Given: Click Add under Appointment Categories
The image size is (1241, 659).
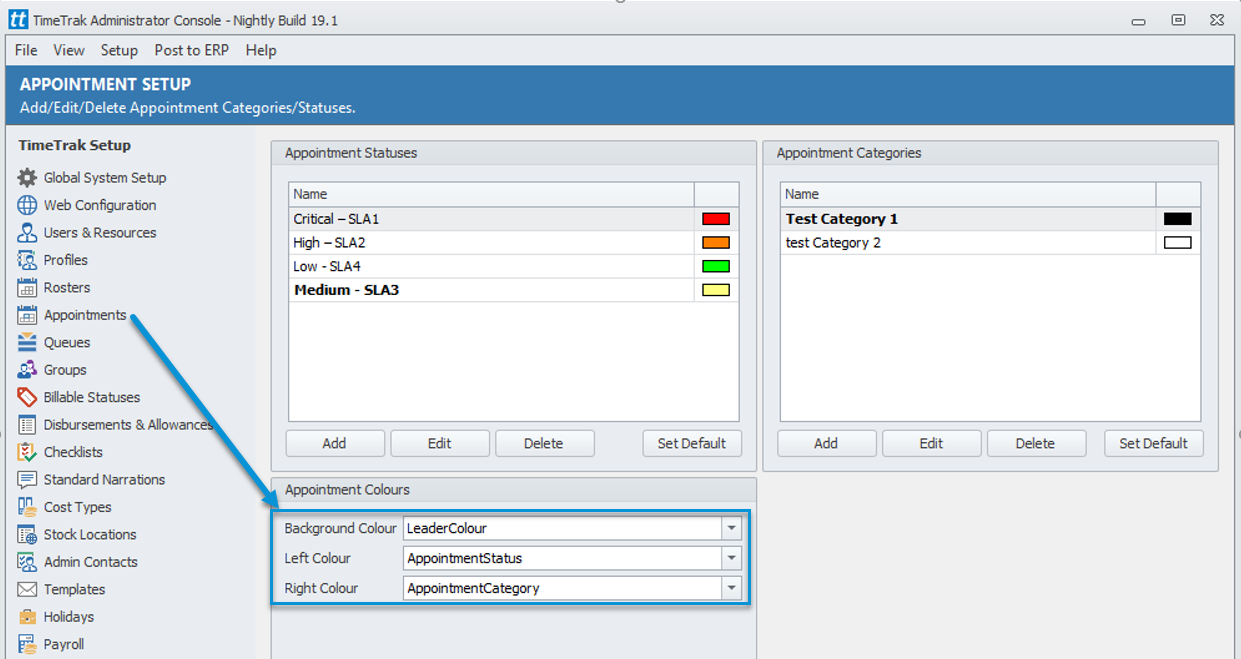Looking at the screenshot, I should click(x=827, y=443).
